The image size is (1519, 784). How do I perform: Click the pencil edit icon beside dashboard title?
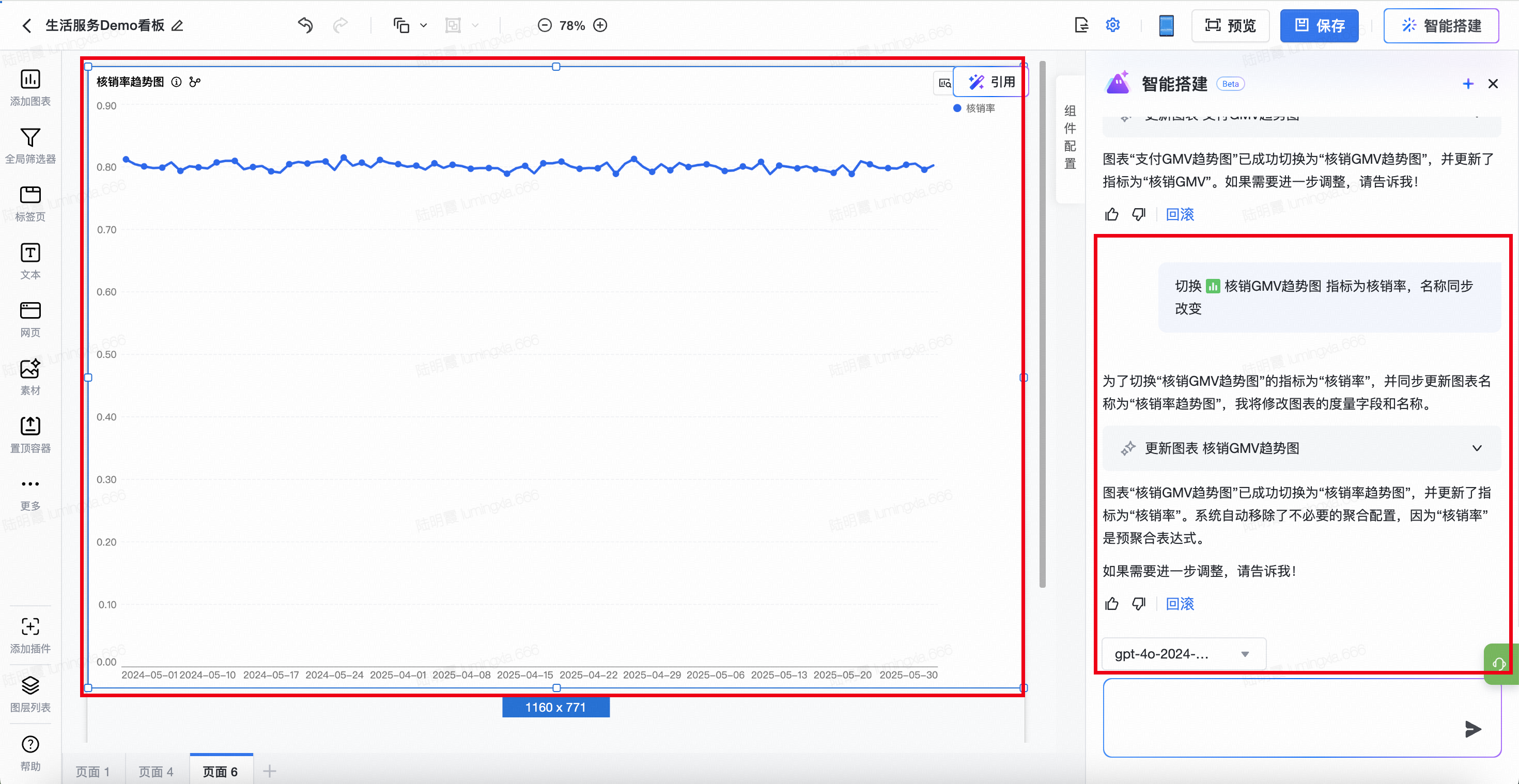tap(178, 26)
